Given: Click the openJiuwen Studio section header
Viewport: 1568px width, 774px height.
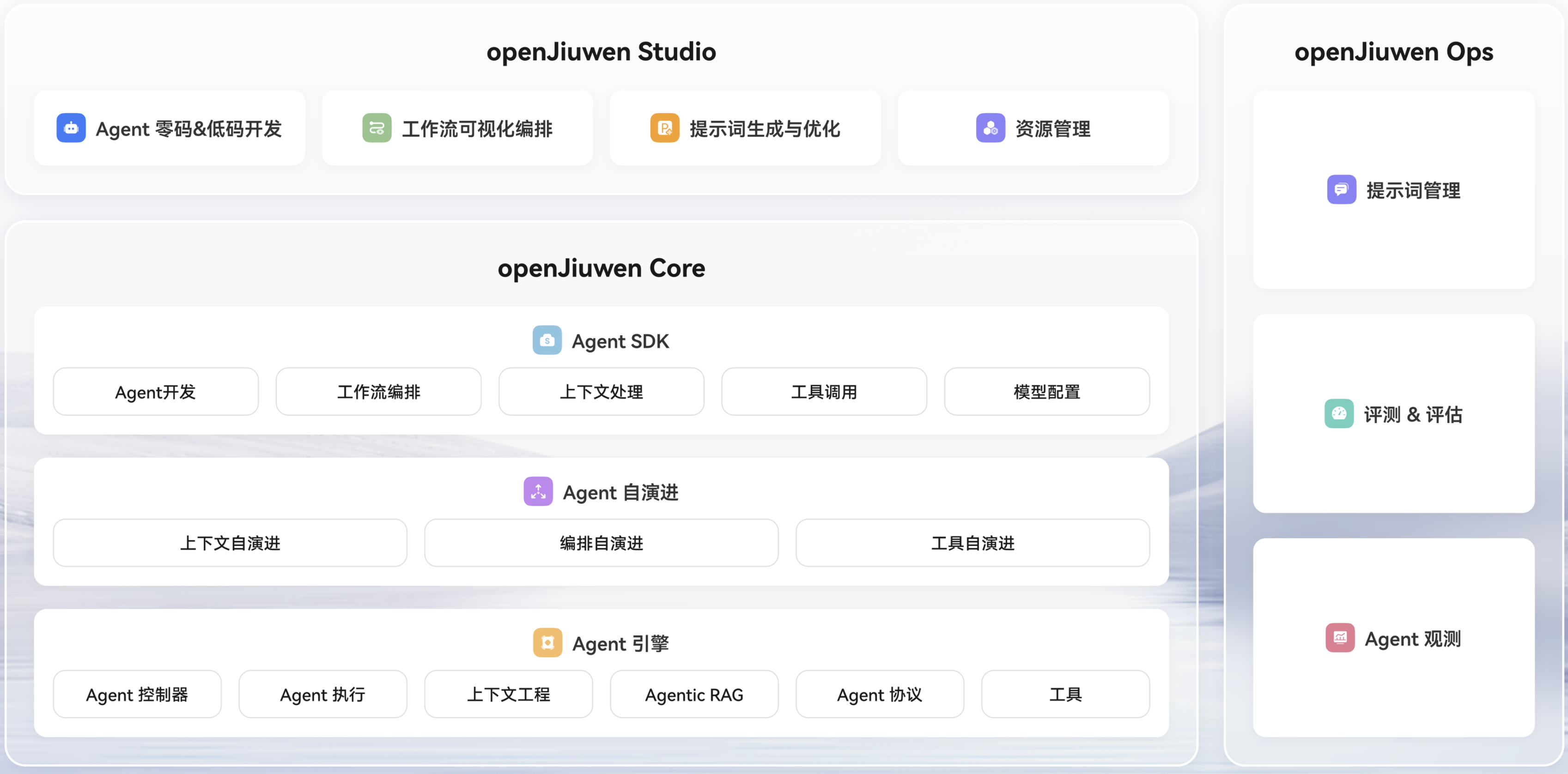Looking at the screenshot, I should coord(601,52).
